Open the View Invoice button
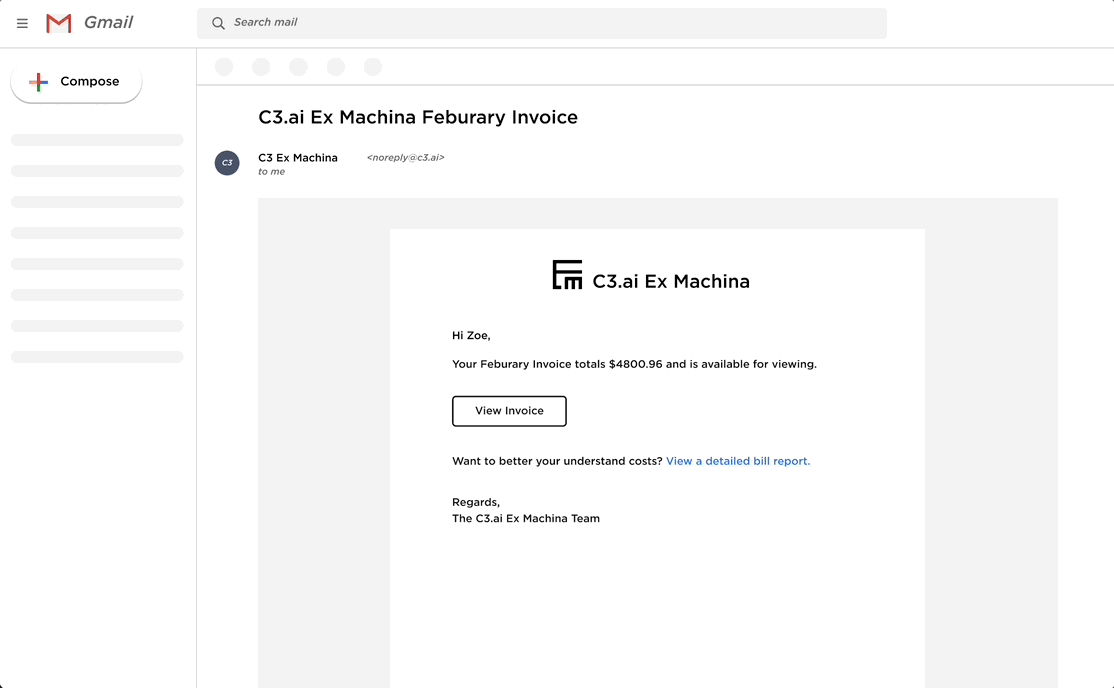Screen dimensions: 1114x688 509,411
